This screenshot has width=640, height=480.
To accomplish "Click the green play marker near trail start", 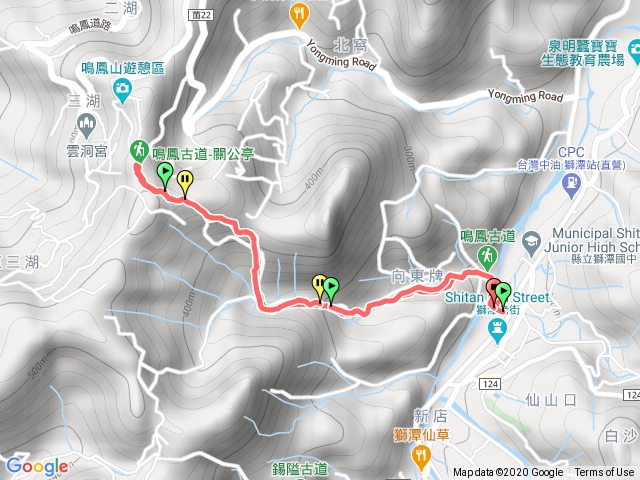I will click(x=165, y=175).
